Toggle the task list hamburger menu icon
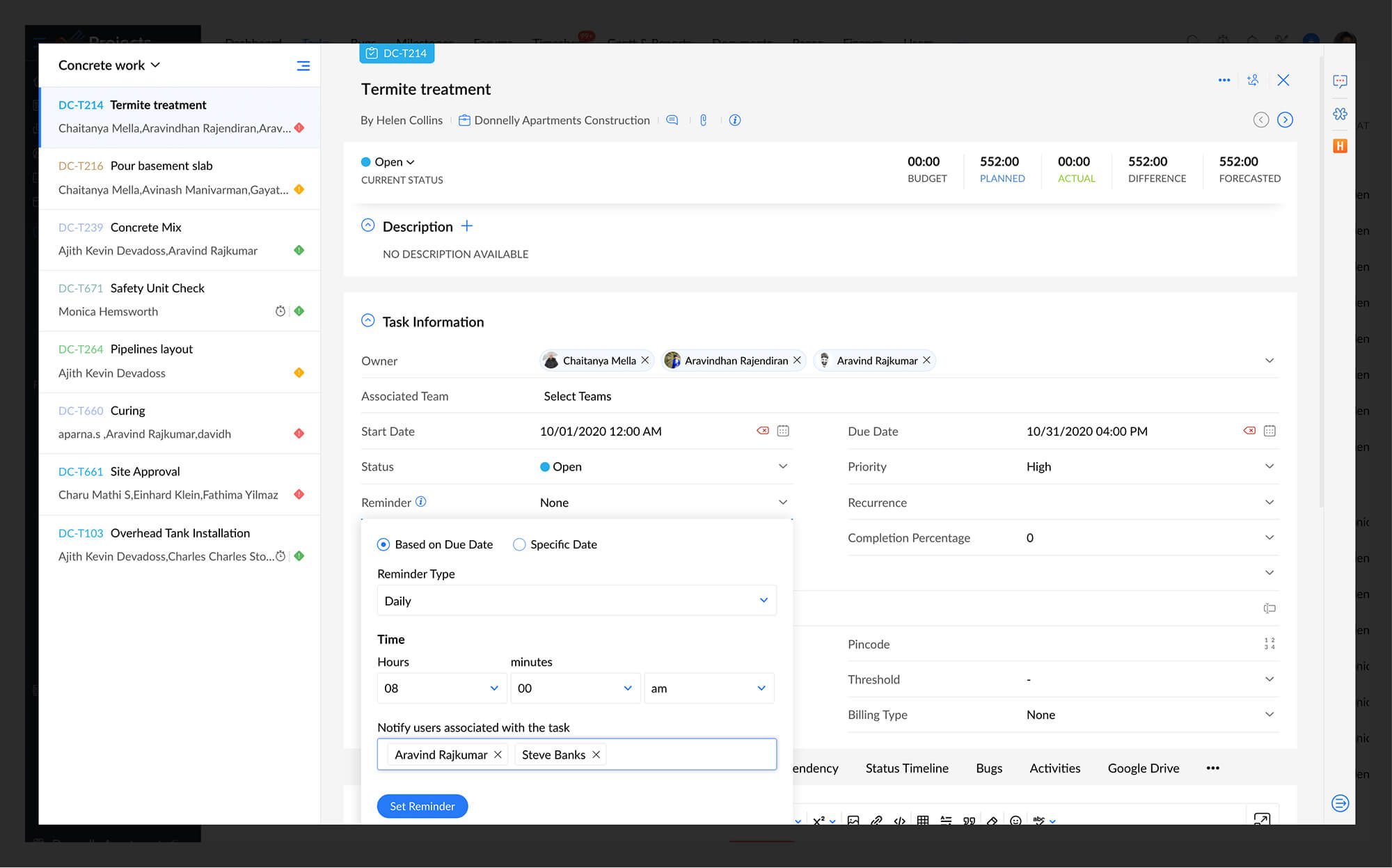Image resolution: width=1392 pixels, height=868 pixels. [303, 65]
